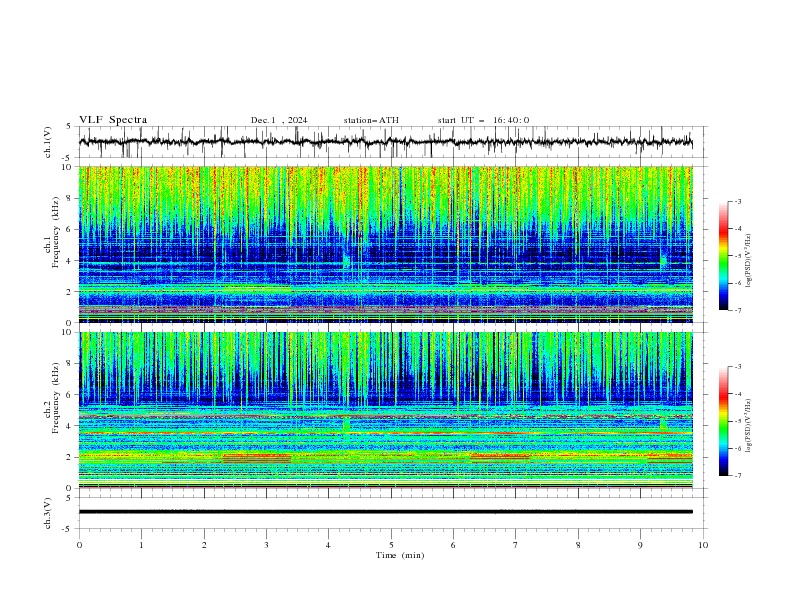The image size is (792, 612).
Task: Select the ch.2 "Frequency (kHz)" axis label
Action: [56, 398]
